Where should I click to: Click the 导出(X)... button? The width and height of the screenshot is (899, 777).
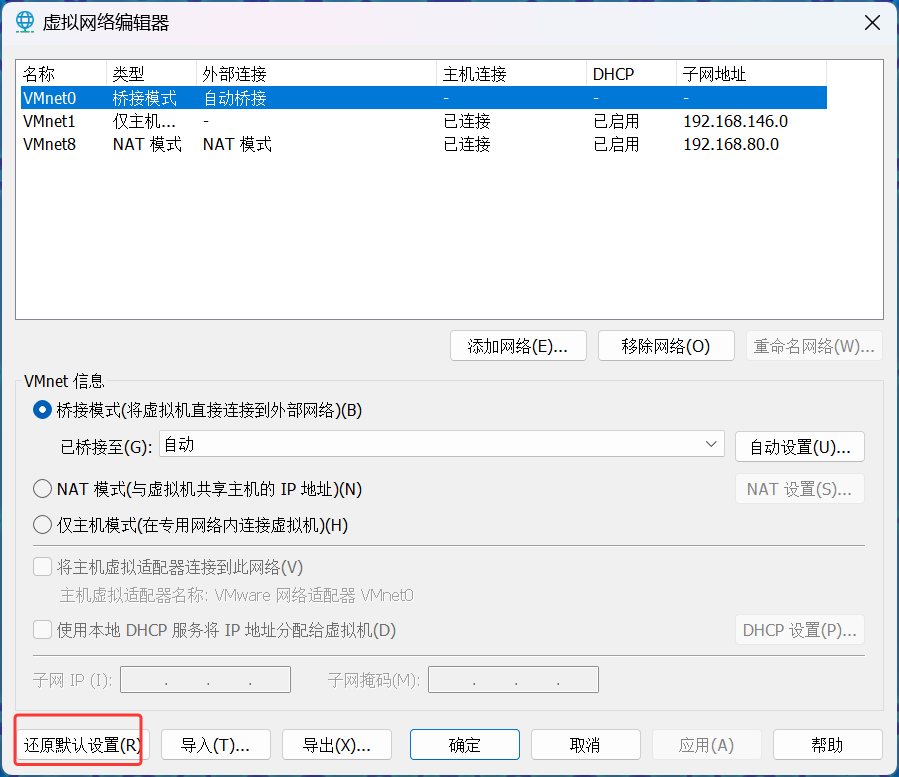coord(337,745)
